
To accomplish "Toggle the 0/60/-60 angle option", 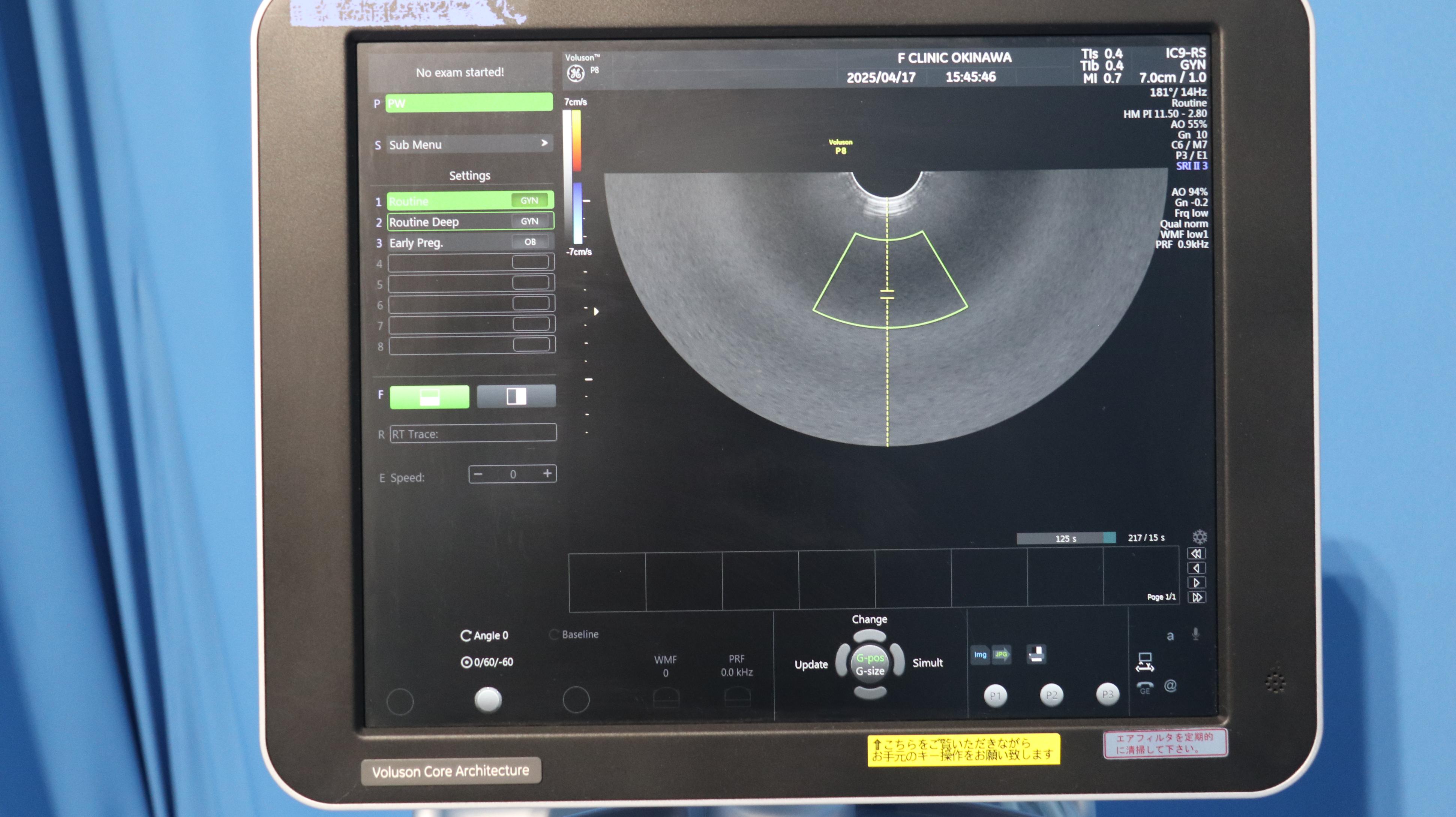I will (x=487, y=662).
